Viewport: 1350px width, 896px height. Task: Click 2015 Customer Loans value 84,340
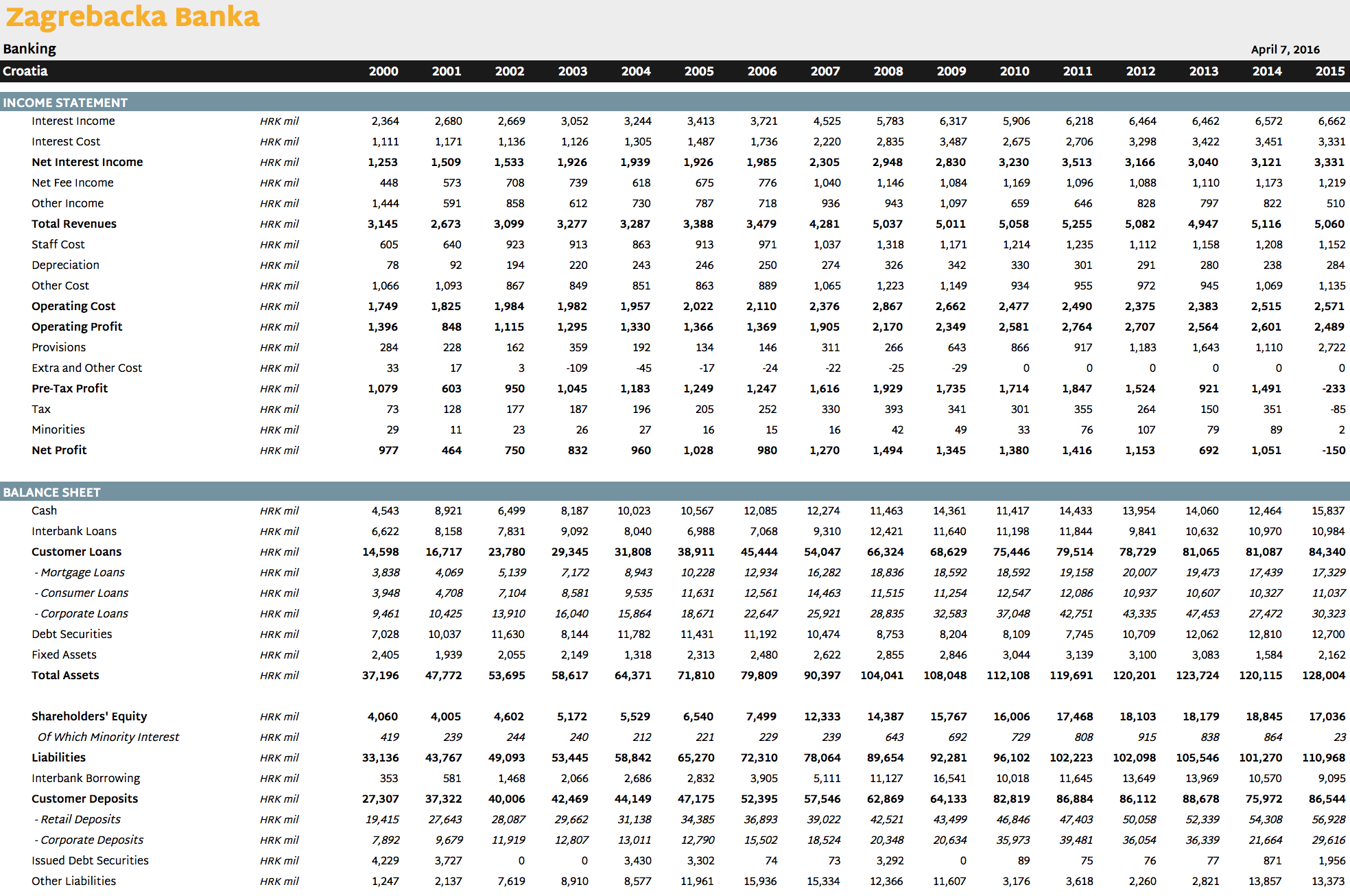point(1327,552)
